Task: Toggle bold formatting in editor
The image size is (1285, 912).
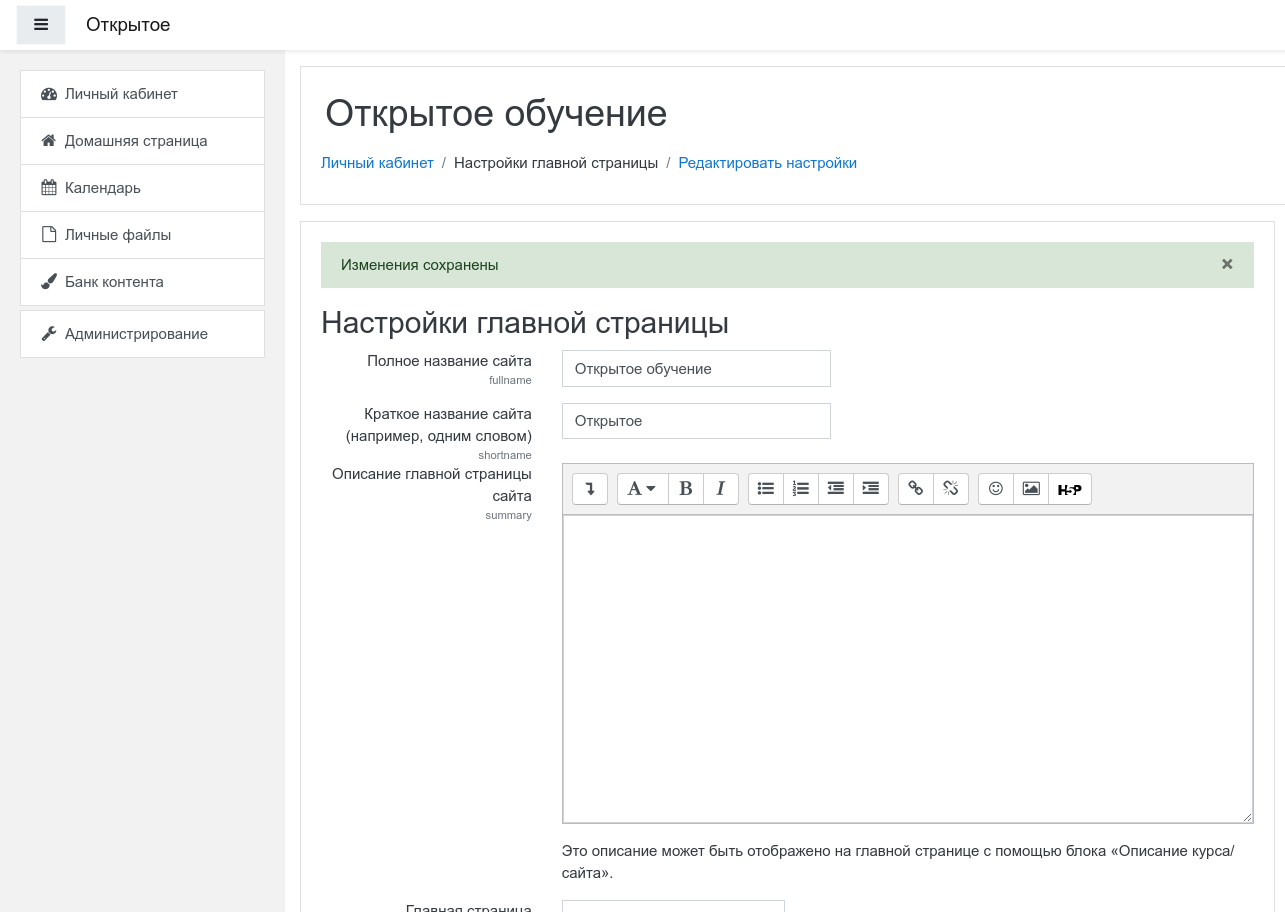Action: (x=686, y=489)
